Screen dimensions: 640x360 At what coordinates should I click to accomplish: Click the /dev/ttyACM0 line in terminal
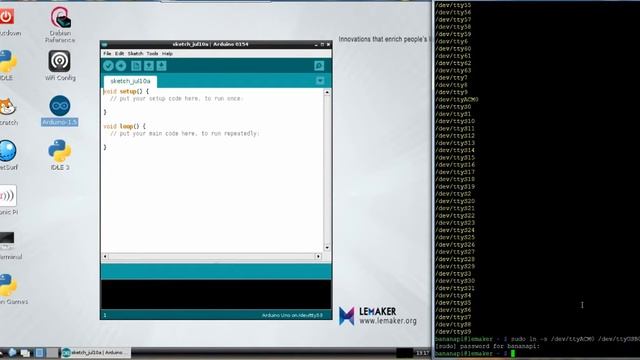[x=457, y=99]
